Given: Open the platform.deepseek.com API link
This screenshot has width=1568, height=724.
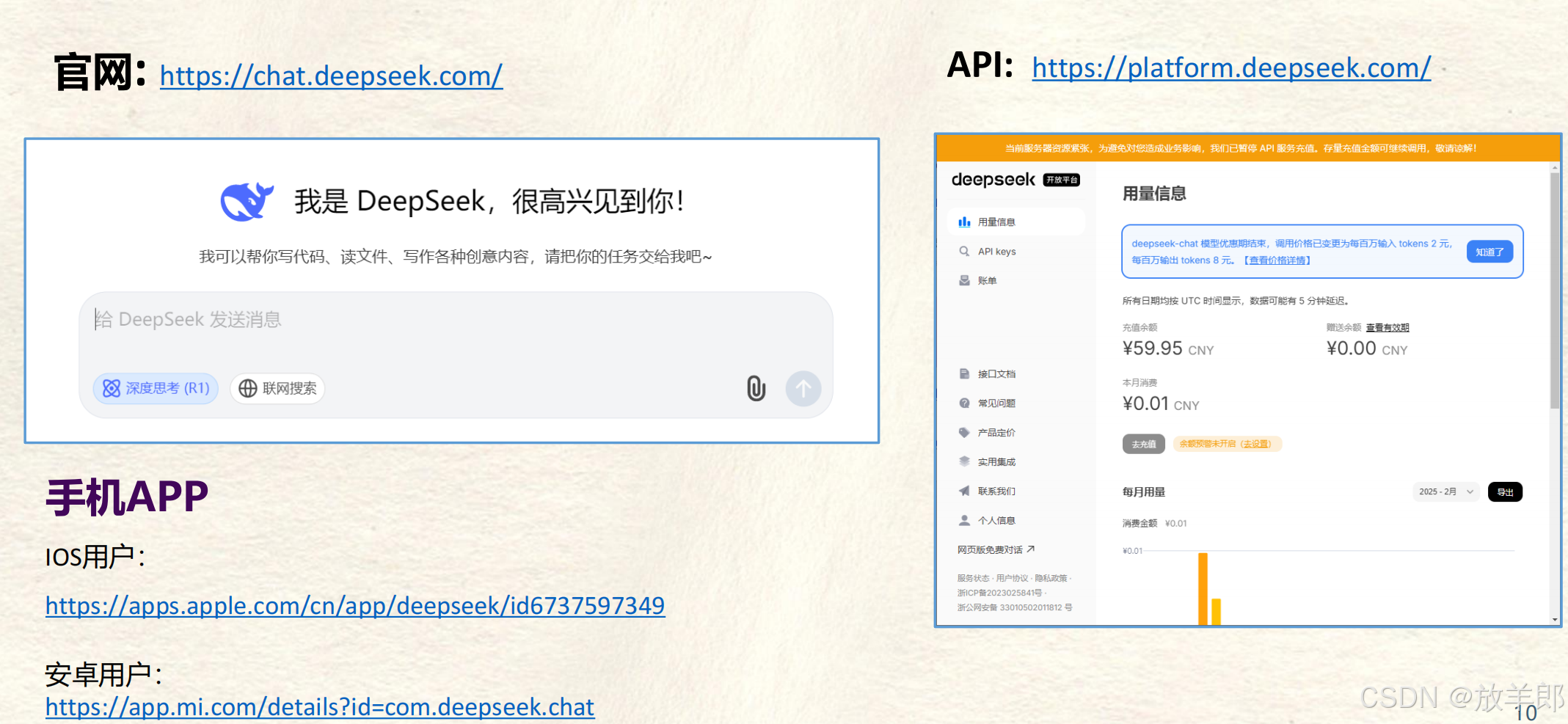Looking at the screenshot, I should pyautogui.click(x=1231, y=68).
